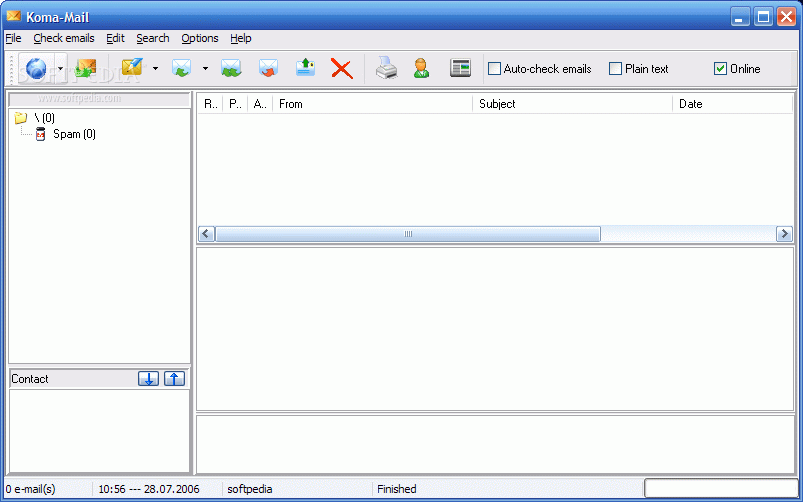
Task: Click the P.. column header
Action: point(235,104)
